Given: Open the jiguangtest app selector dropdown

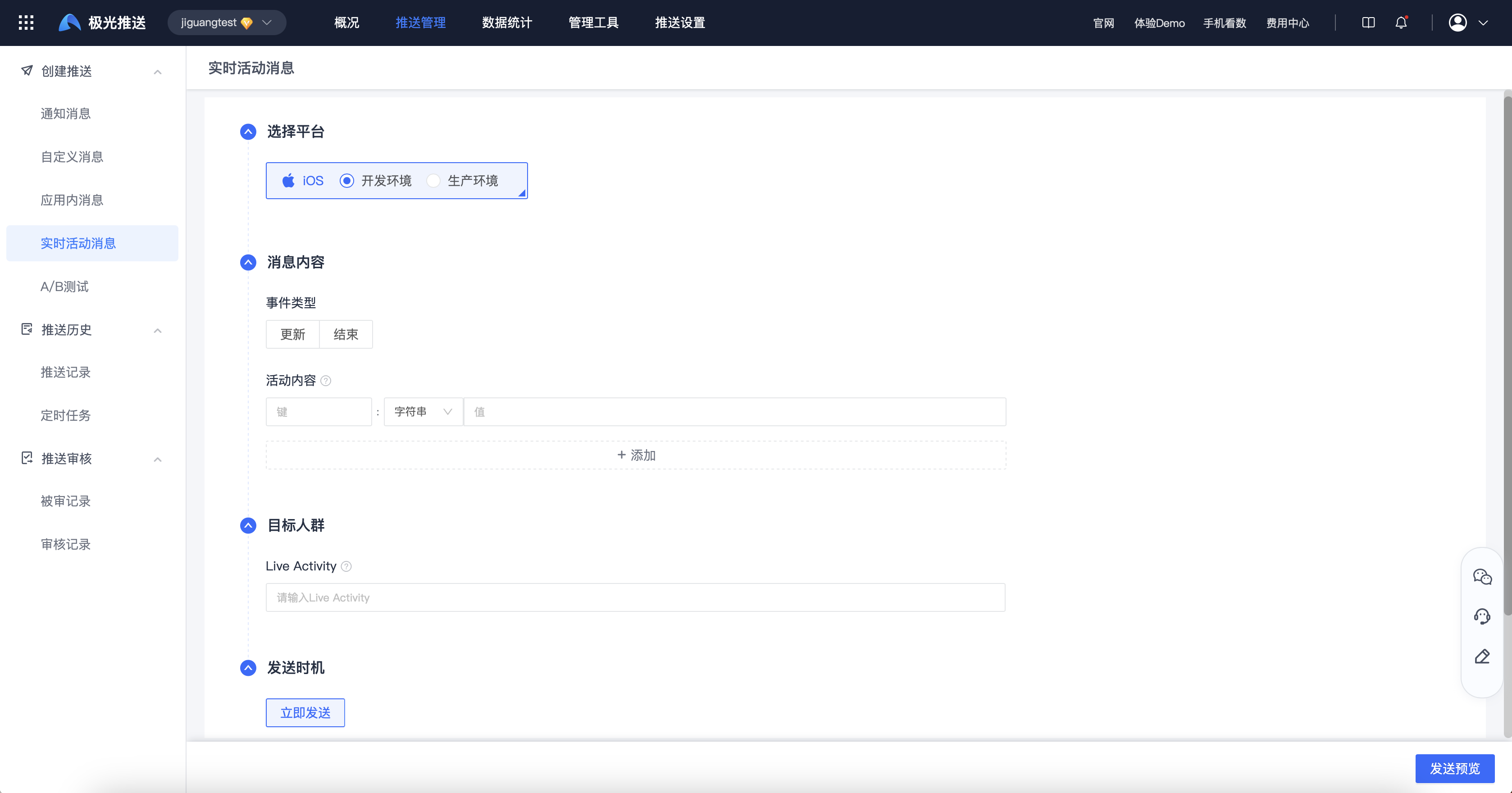Looking at the screenshot, I should point(227,23).
